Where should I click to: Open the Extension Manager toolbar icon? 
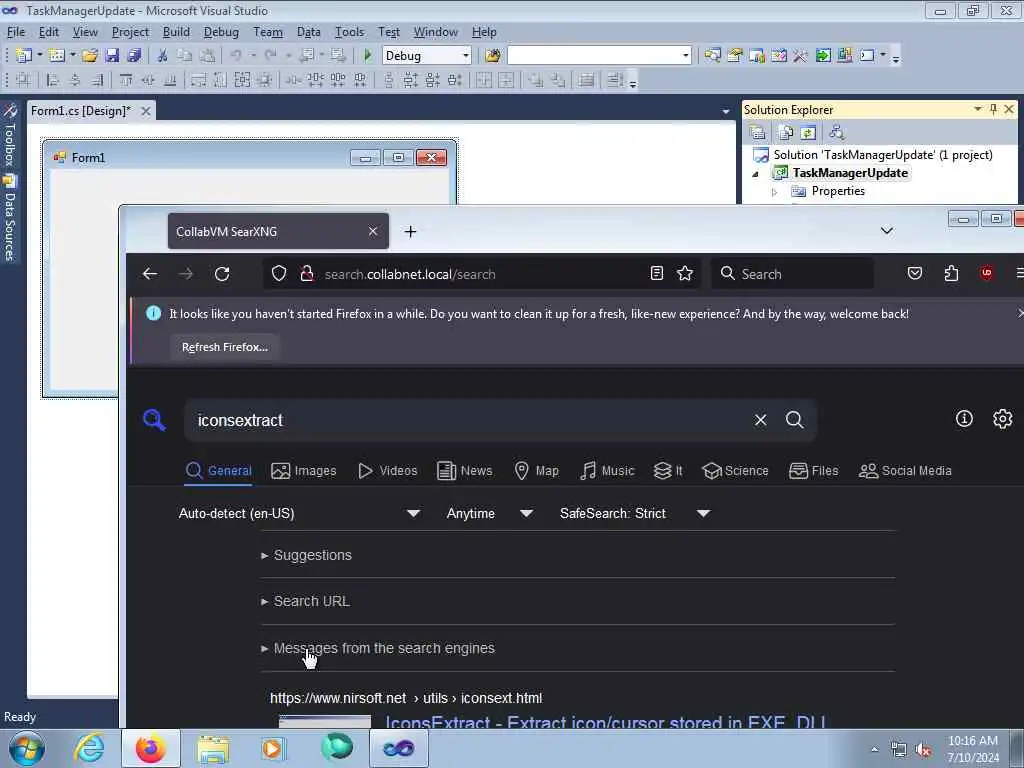pyautogui.click(x=844, y=56)
